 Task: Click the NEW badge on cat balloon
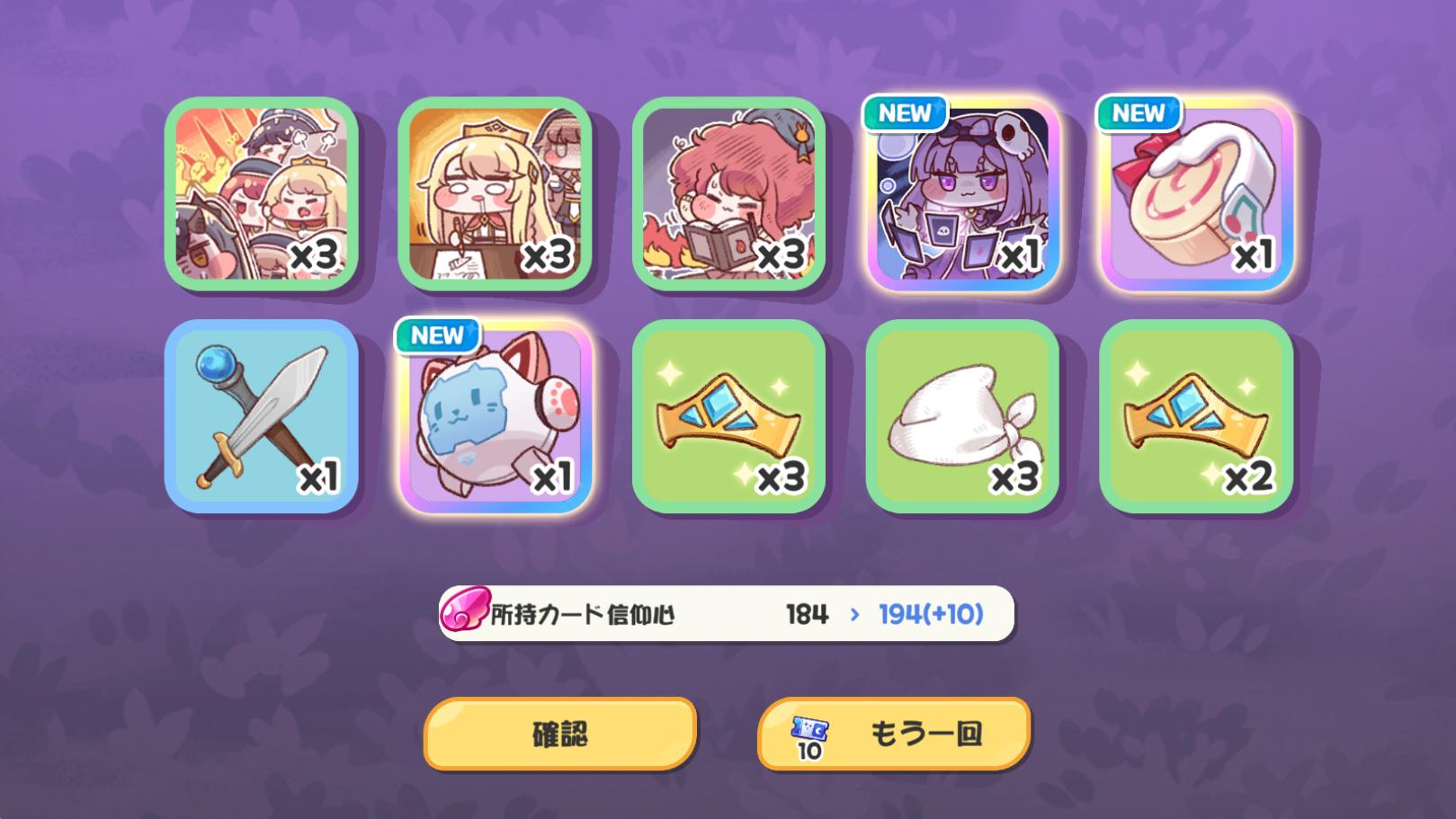(x=437, y=335)
